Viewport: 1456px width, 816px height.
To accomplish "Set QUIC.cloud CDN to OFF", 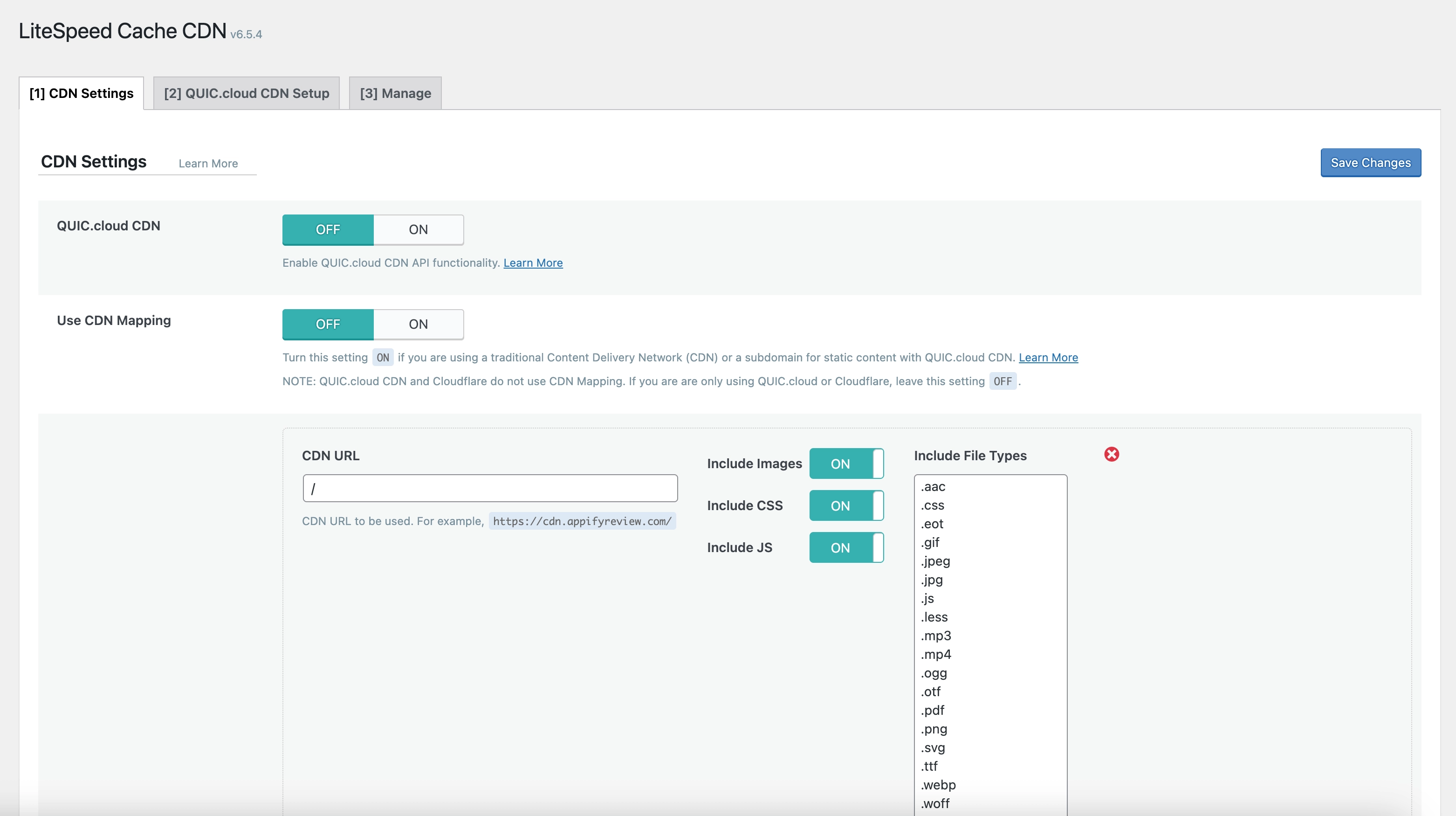I will 328,229.
